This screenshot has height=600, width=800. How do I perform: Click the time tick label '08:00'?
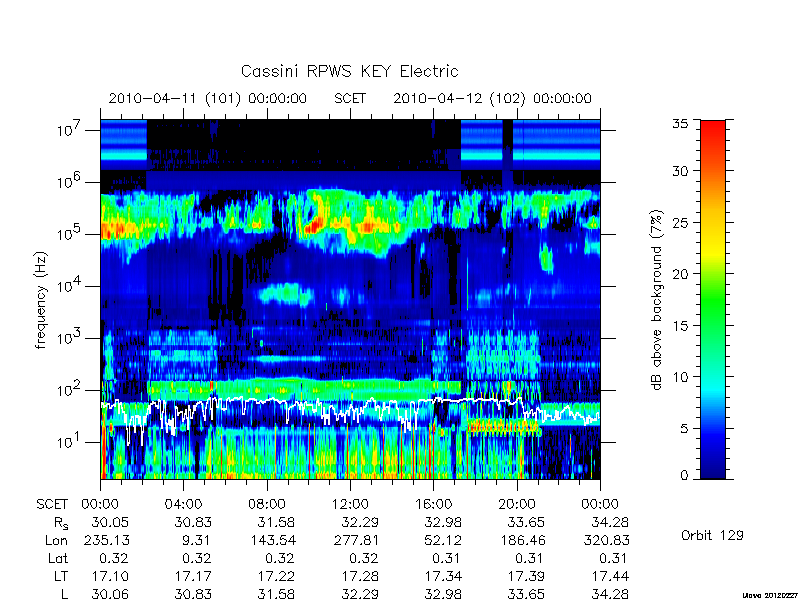coord(267,505)
